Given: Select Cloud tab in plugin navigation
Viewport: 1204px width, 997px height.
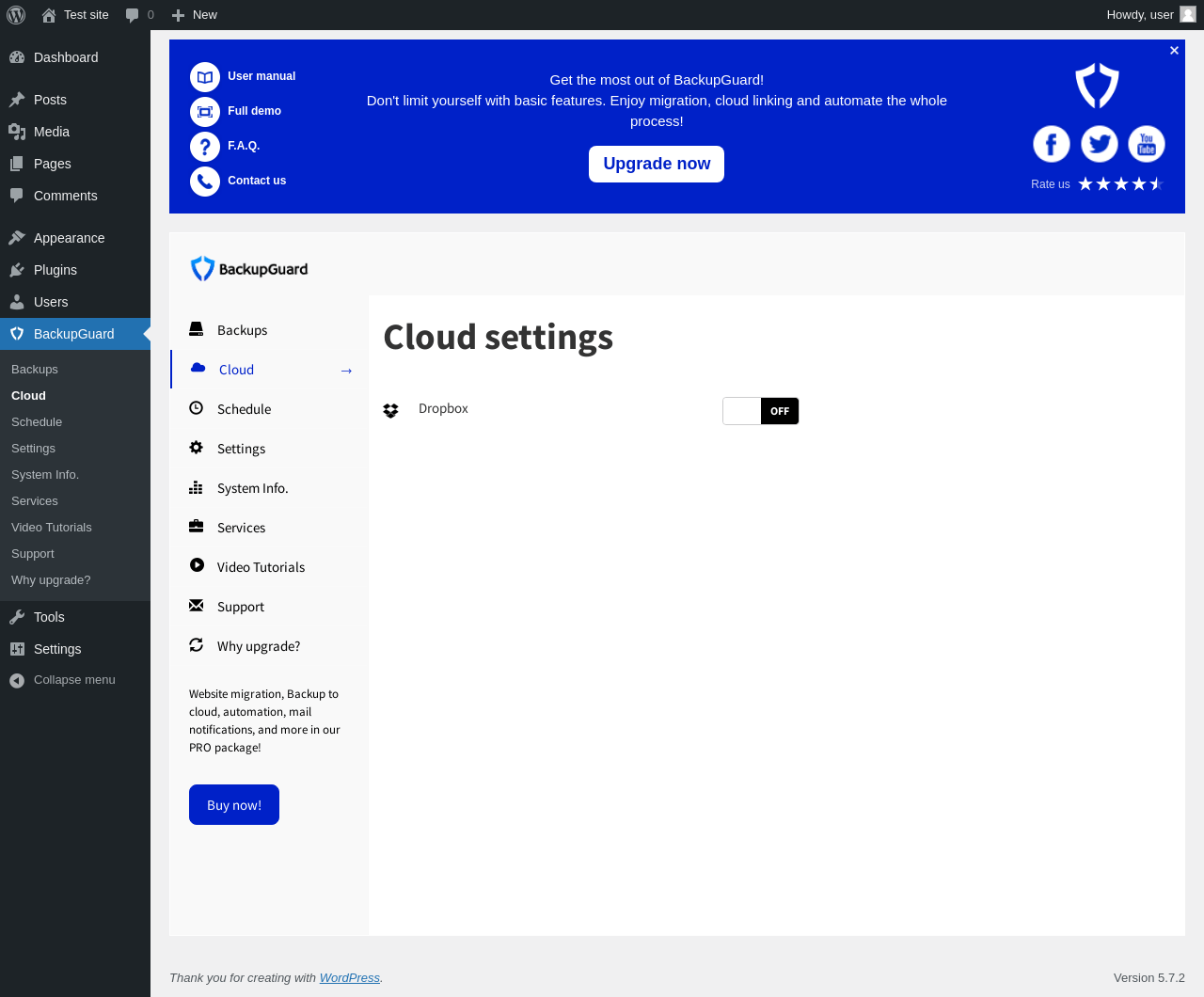Looking at the screenshot, I should coord(269,370).
